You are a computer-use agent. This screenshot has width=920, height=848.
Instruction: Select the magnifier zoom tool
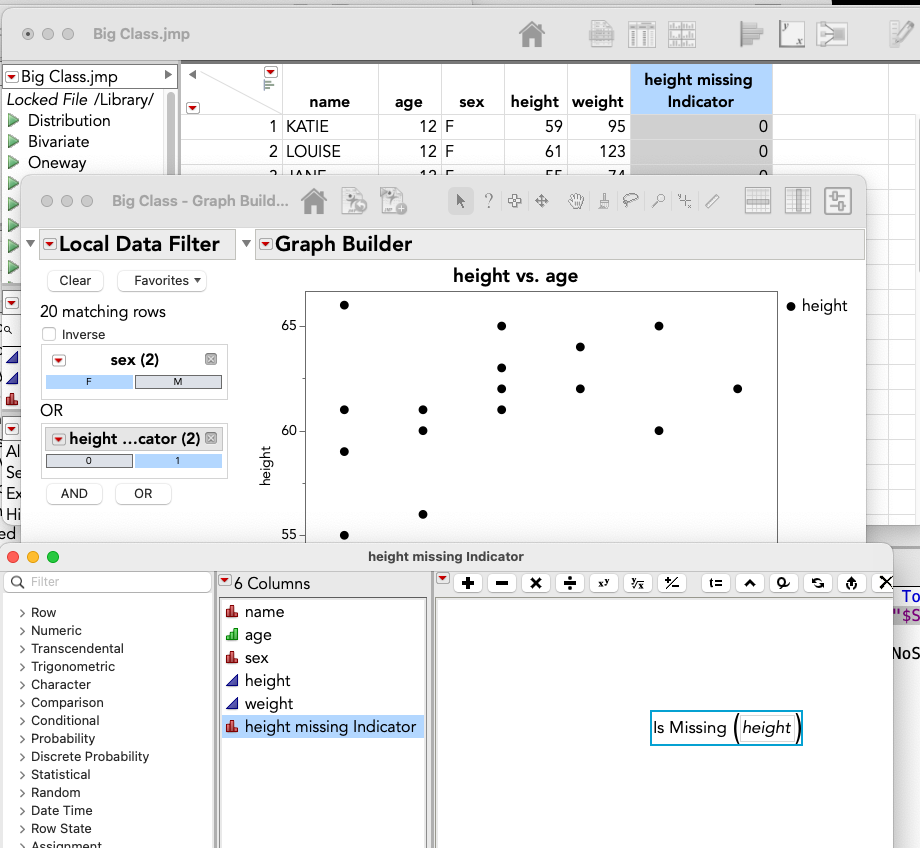point(658,201)
